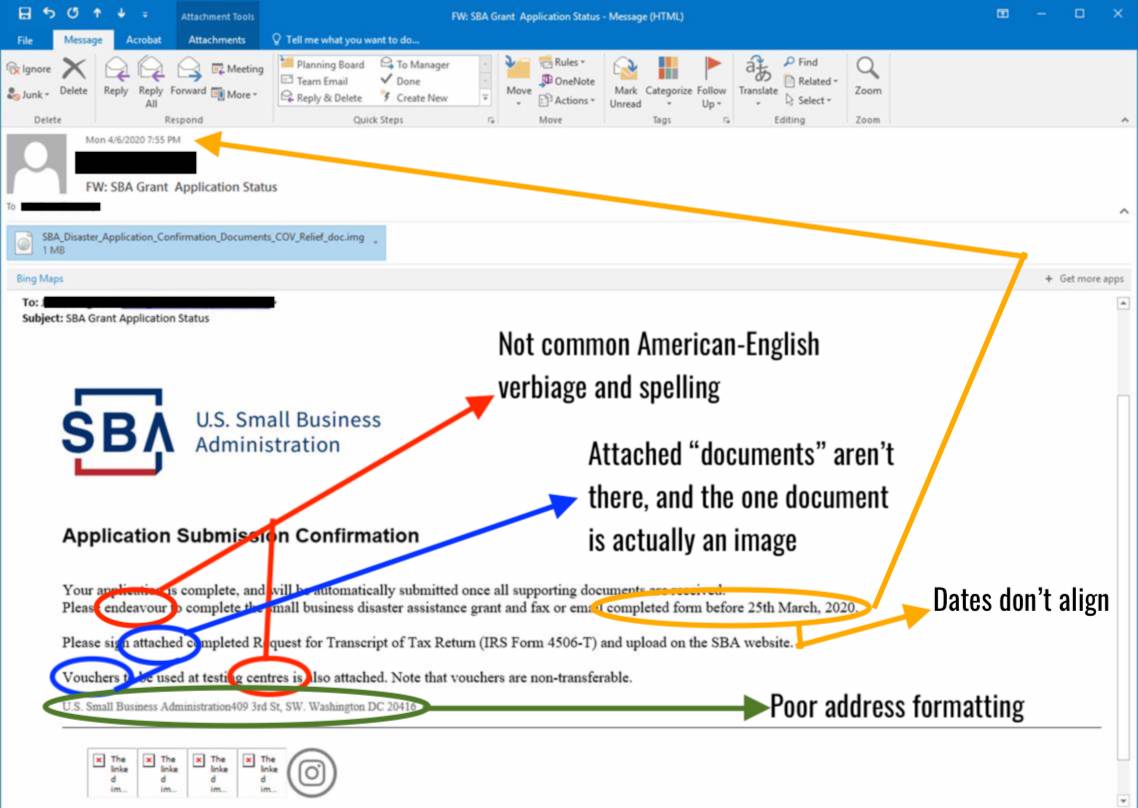1138x808 pixels.
Task: Click Get more apps
Action: point(1084,279)
